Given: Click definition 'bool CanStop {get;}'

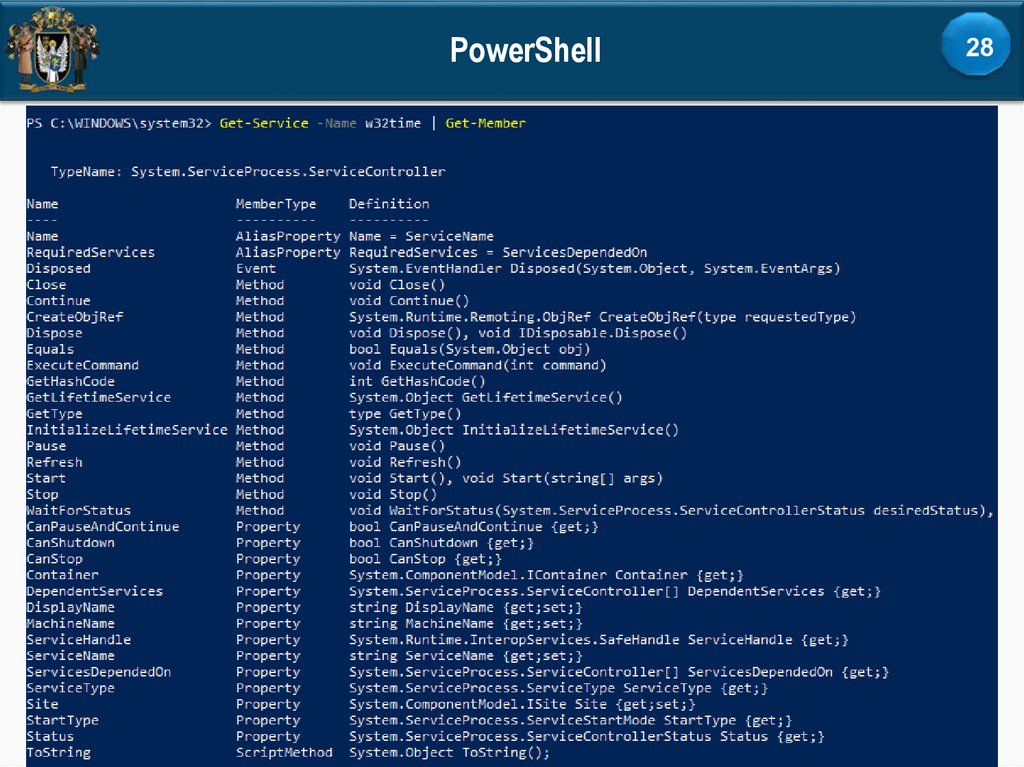Looking at the screenshot, I should pos(425,559).
